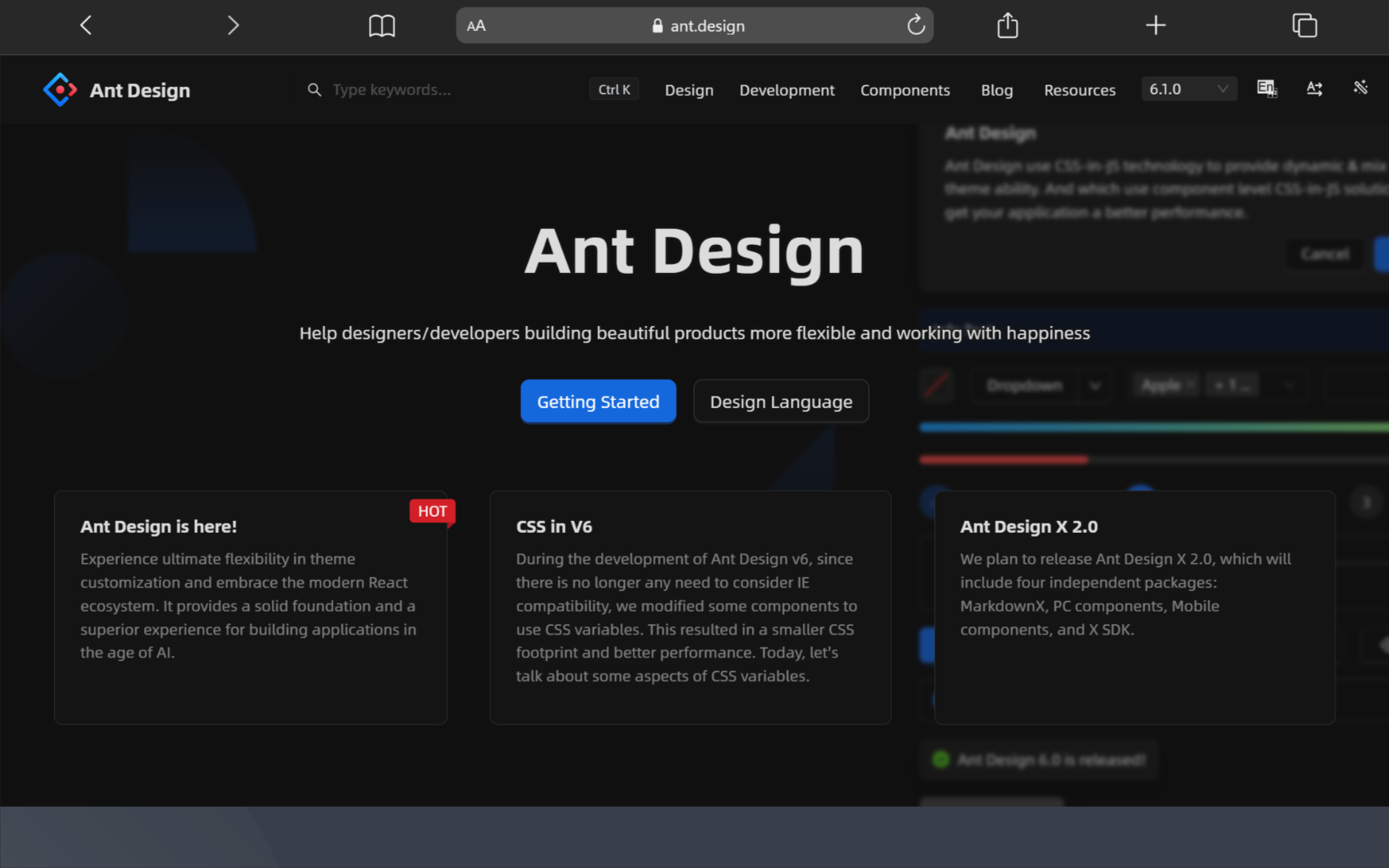The height and width of the screenshot is (868, 1389).
Task: Open the theme editor magic wand icon
Action: tap(1361, 89)
